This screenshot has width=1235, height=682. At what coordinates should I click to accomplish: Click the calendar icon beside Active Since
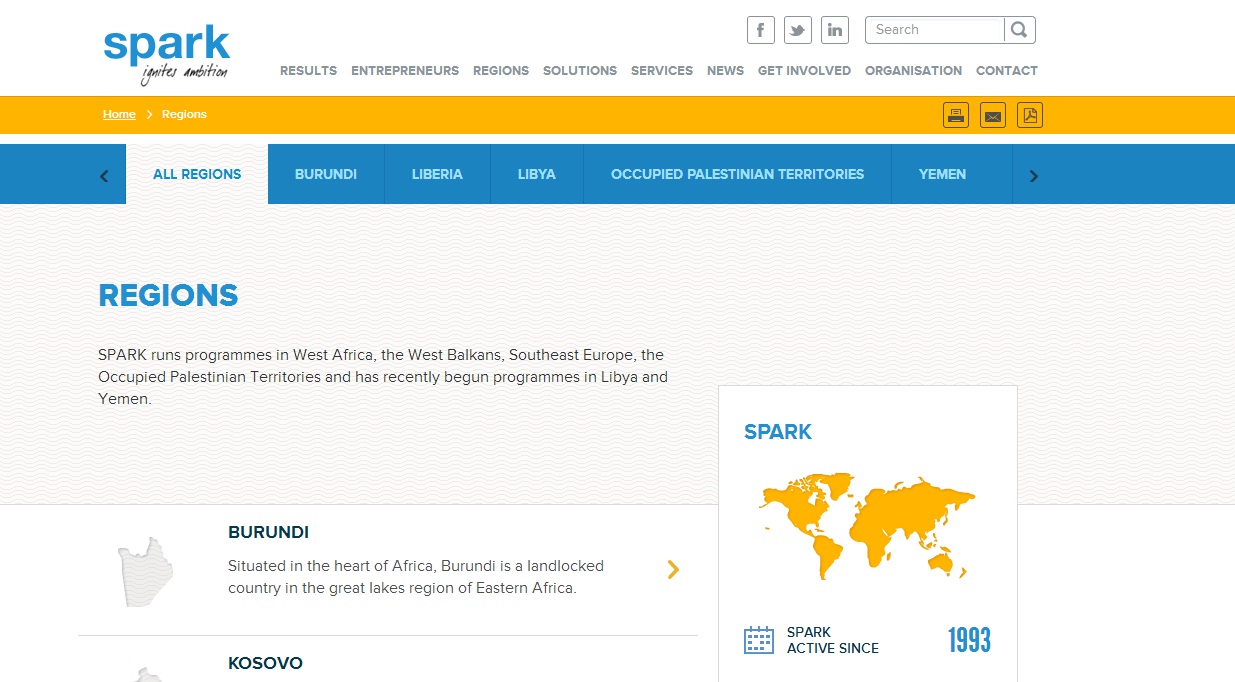(x=759, y=640)
